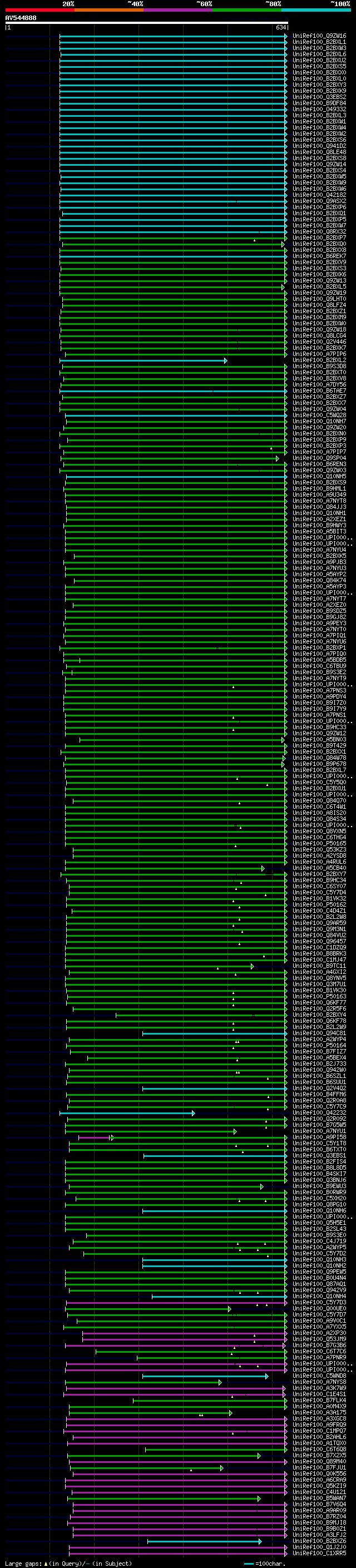Click the white query sequence bar
Viewport: 356px width, 1568px height.
147,22
